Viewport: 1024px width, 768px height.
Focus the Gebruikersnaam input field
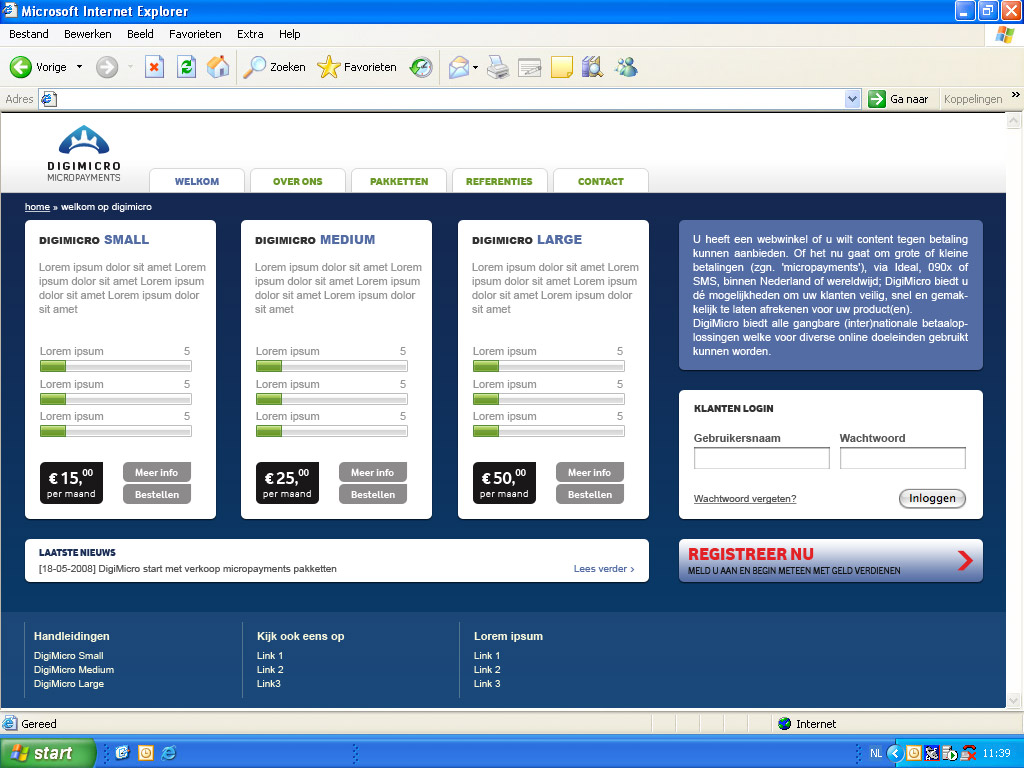coord(761,458)
